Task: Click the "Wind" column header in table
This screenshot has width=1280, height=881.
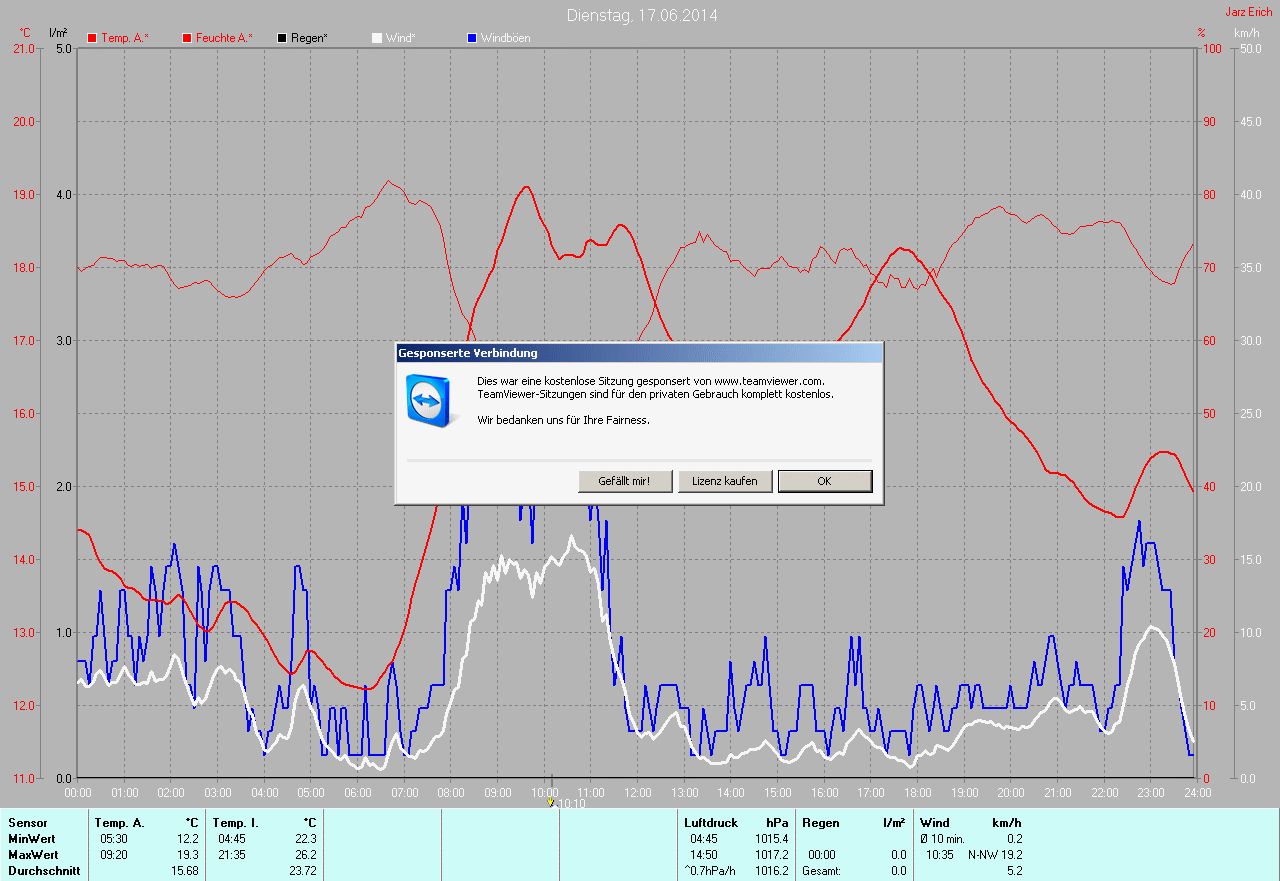Action: point(935,823)
